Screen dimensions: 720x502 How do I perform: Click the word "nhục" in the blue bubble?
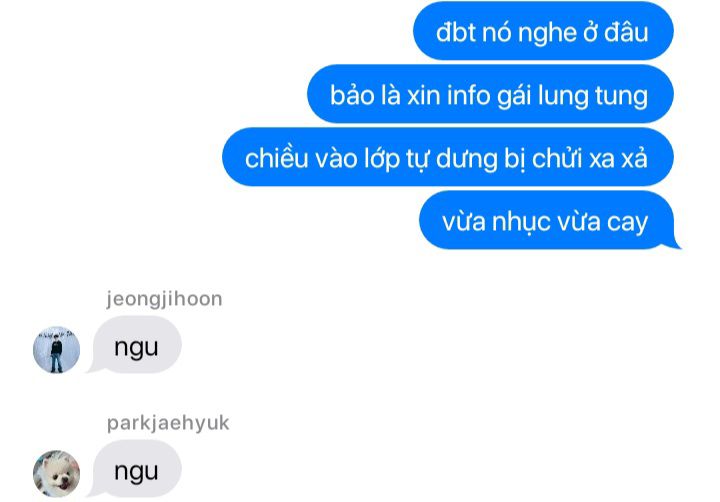pos(521,223)
